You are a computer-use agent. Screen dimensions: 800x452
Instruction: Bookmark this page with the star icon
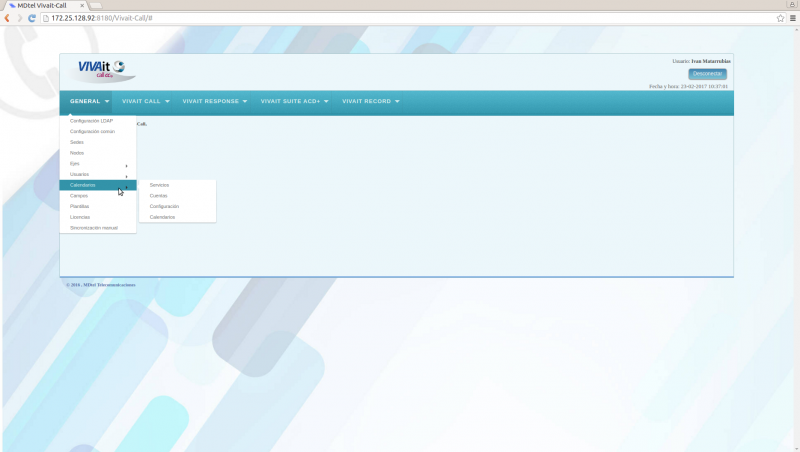point(780,18)
